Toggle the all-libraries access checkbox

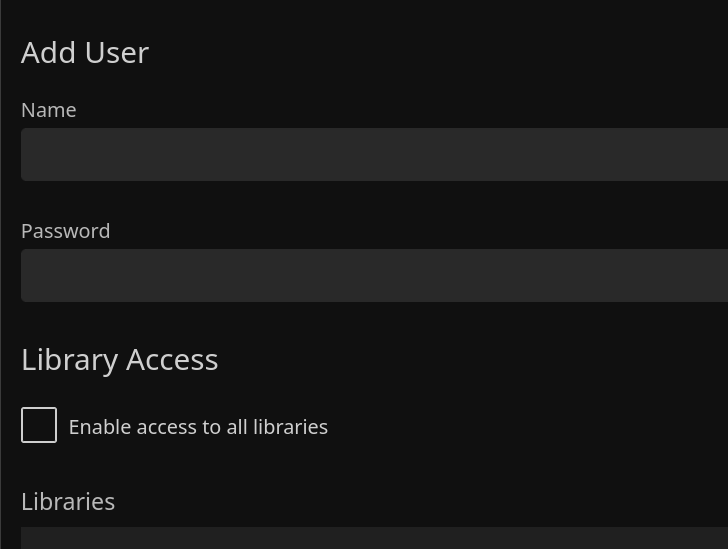pyautogui.click(x=39, y=425)
